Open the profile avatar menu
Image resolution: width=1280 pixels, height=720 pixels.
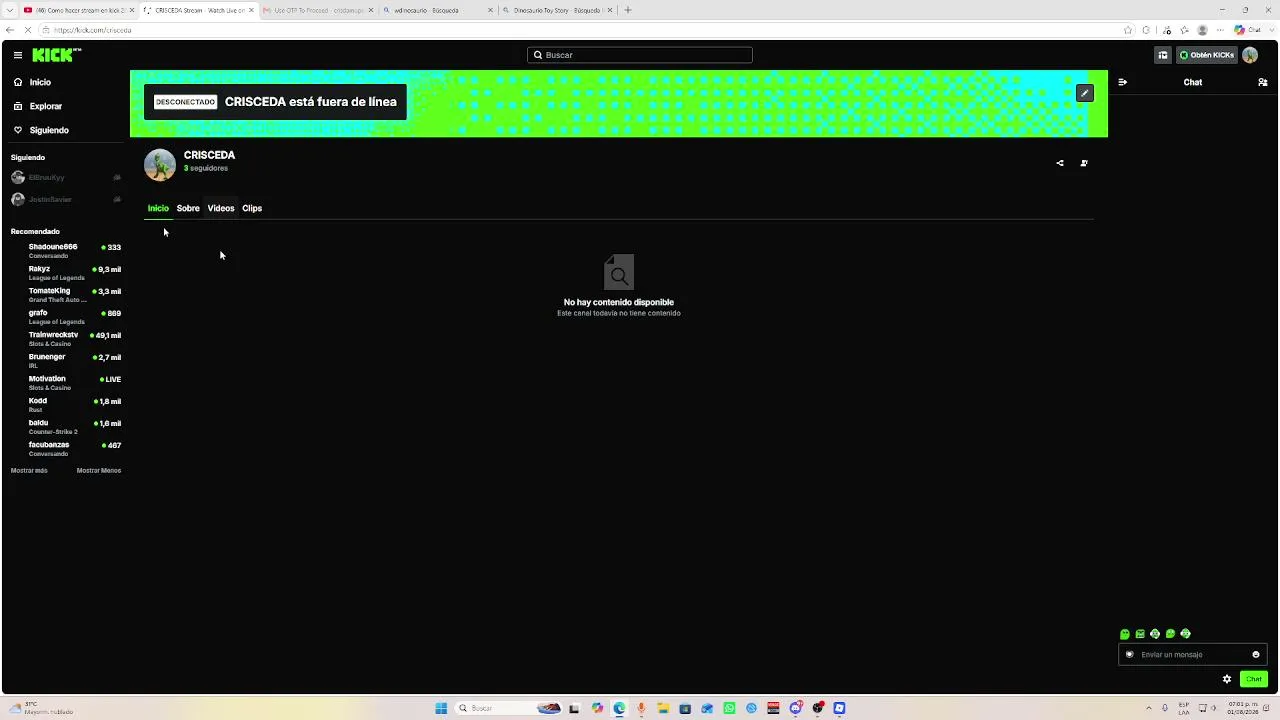coord(1250,55)
